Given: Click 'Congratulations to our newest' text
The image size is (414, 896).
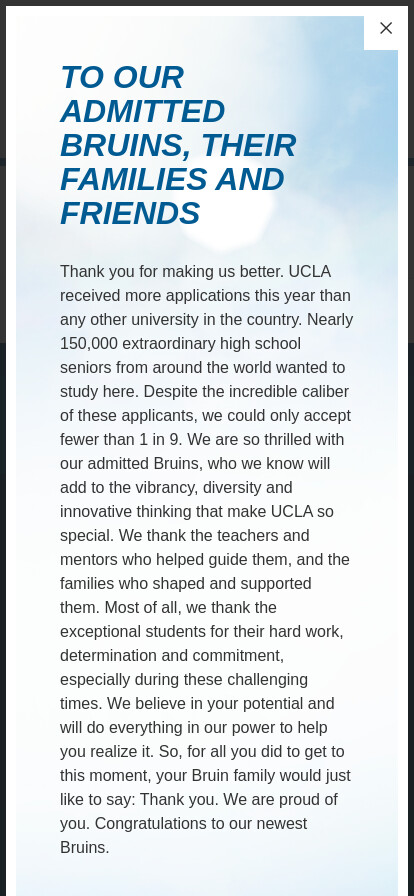Looking at the screenshot, I should 201,823.
